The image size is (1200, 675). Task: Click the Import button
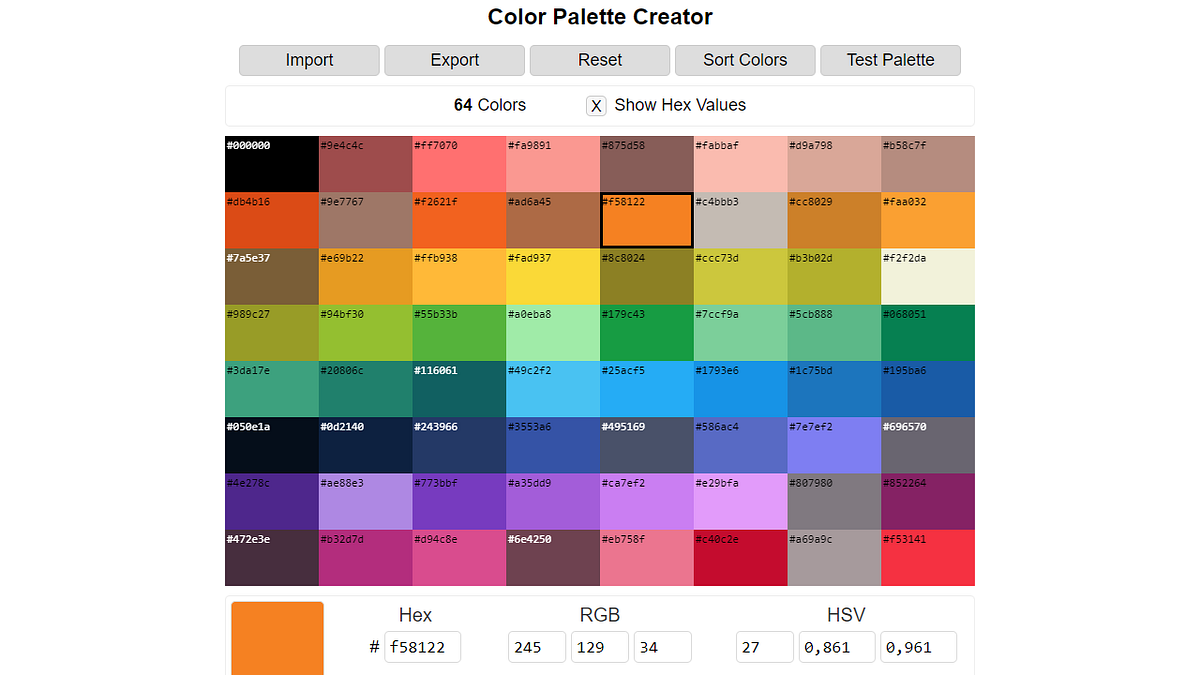[308, 60]
